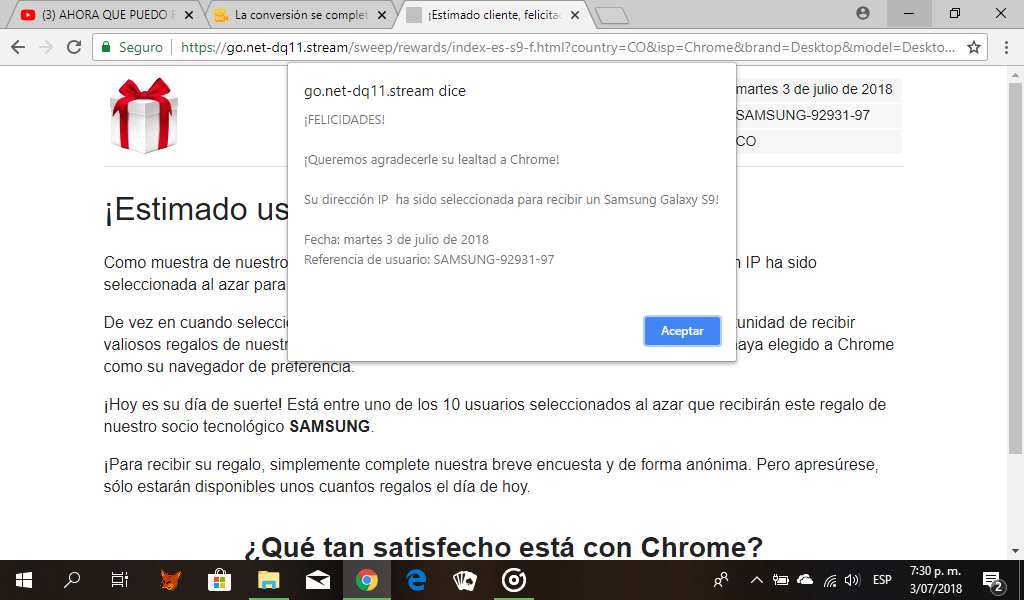Click the browser forward arrow
The image size is (1024, 600).
[46, 47]
